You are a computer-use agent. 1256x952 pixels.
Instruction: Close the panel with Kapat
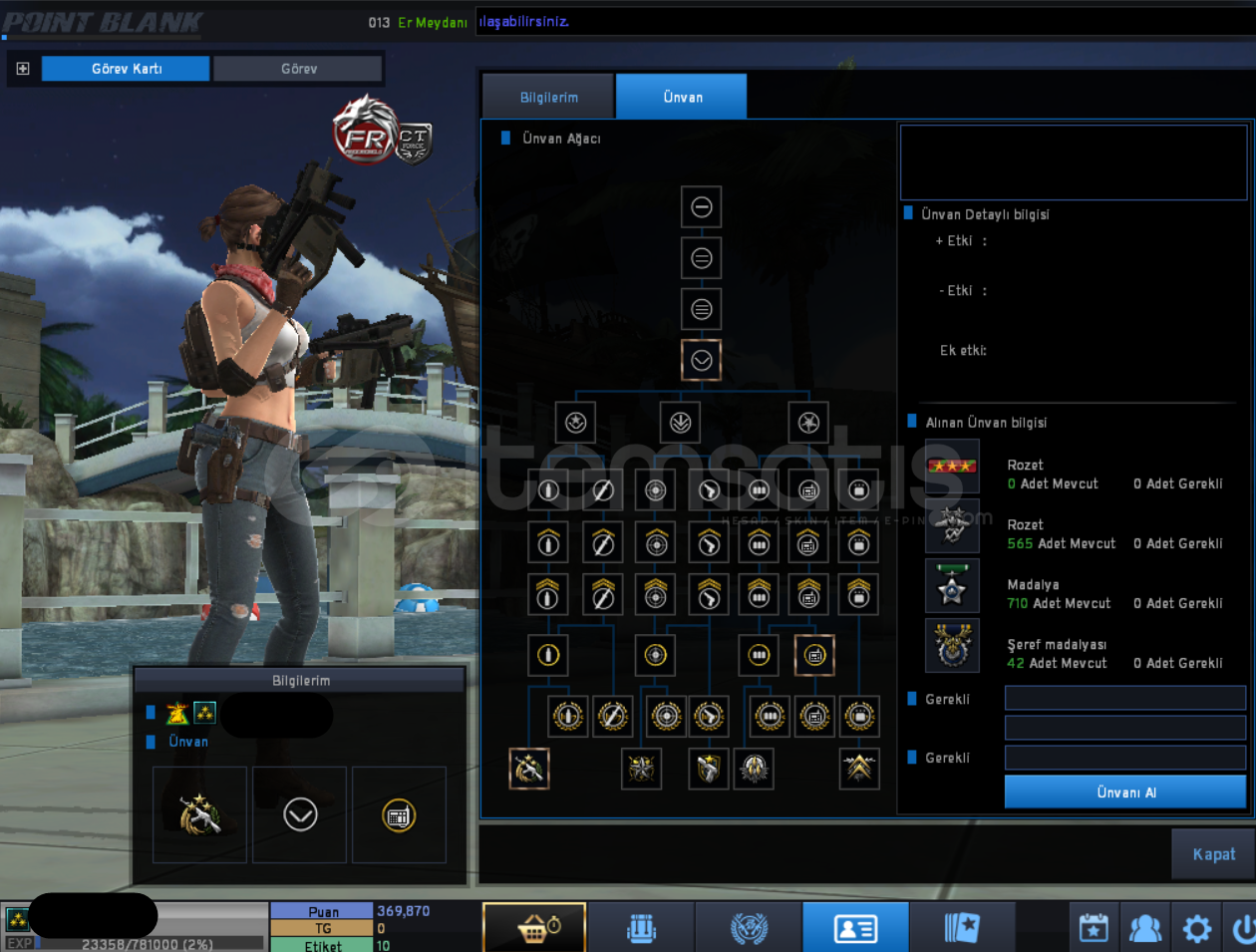(x=1213, y=854)
